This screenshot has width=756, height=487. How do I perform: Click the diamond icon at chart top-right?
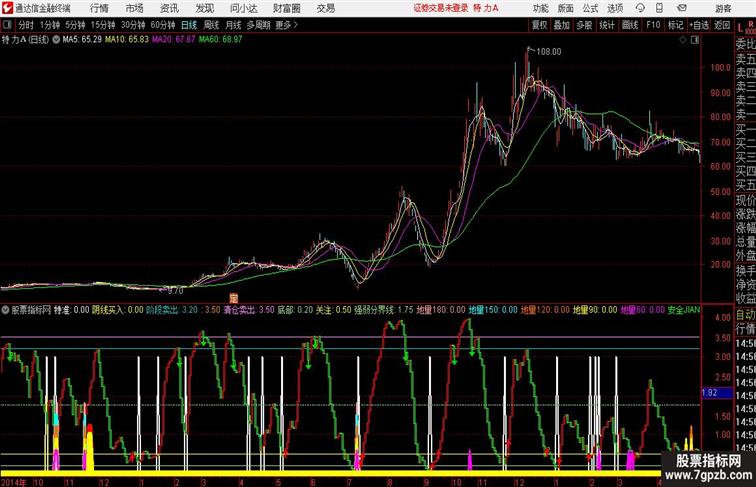pos(683,40)
